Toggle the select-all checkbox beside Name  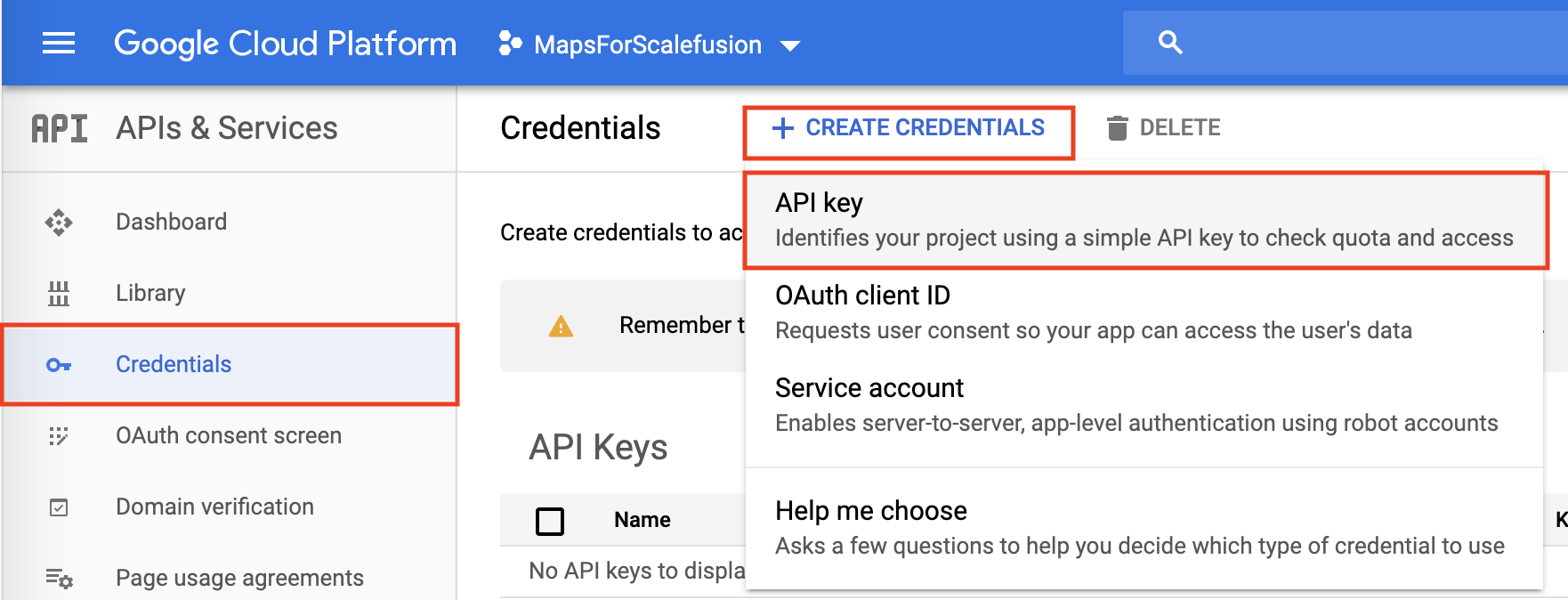(550, 521)
